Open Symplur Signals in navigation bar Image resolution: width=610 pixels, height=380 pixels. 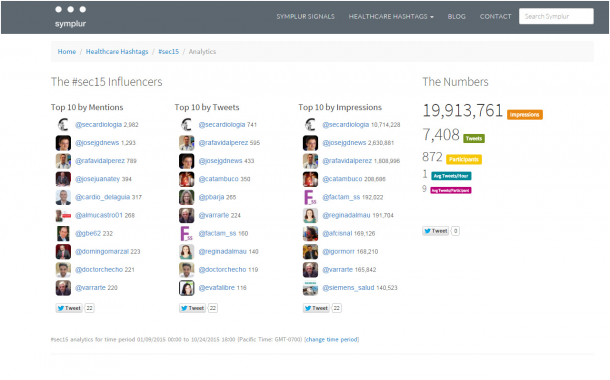coord(305,16)
